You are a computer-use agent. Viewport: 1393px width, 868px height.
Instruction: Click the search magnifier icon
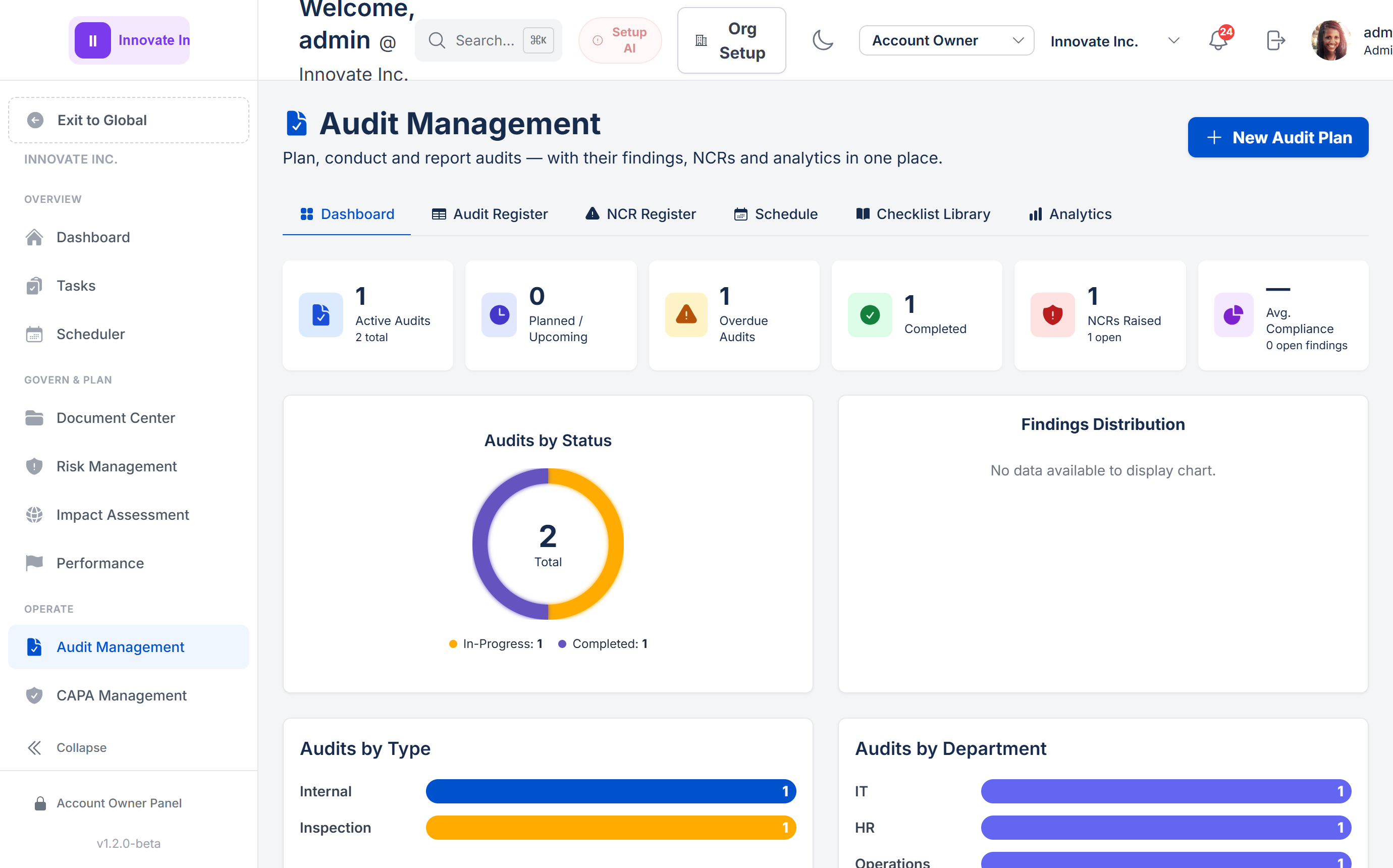[x=437, y=40]
